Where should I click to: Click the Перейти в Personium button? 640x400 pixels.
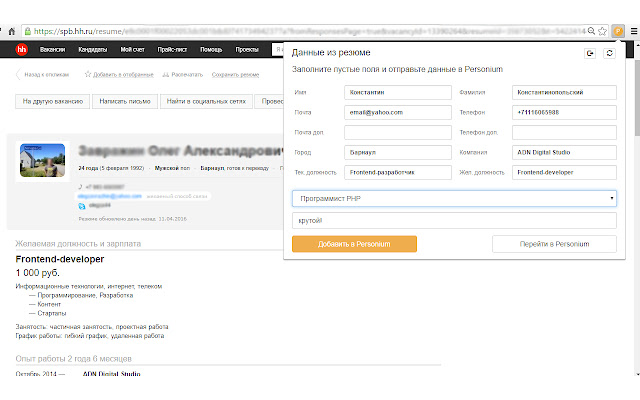point(554,244)
